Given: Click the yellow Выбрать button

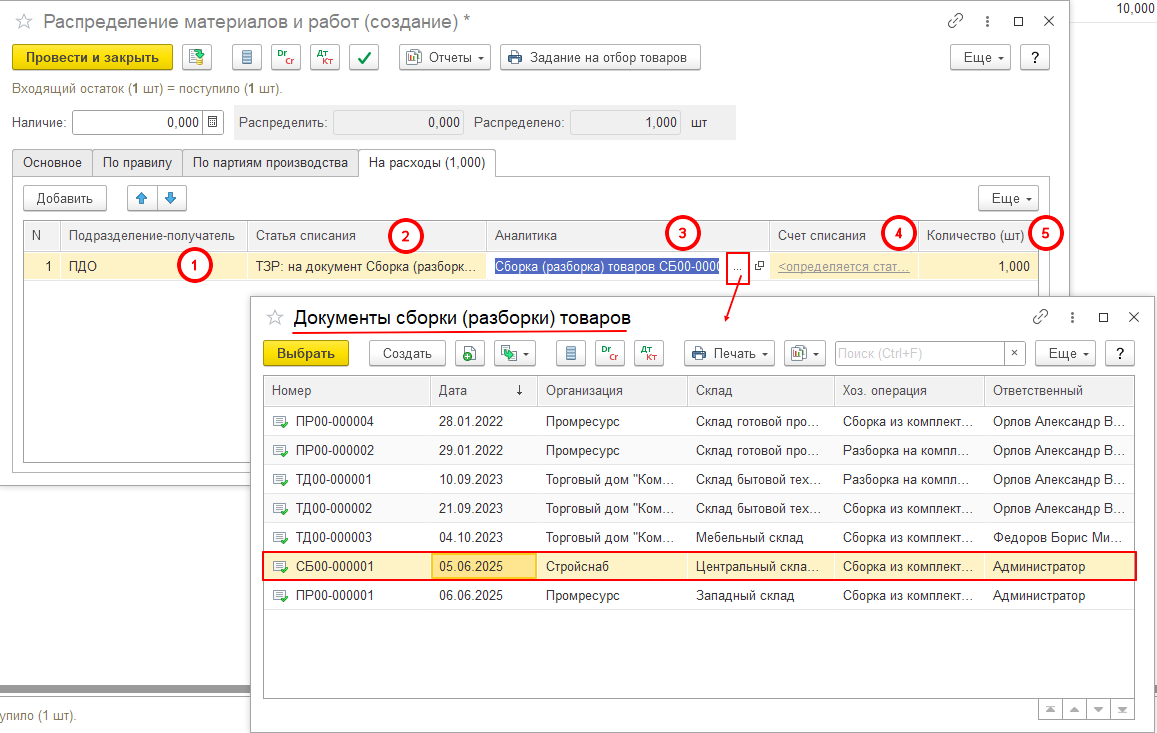Looking at the screenshot, I should point(305,353).
